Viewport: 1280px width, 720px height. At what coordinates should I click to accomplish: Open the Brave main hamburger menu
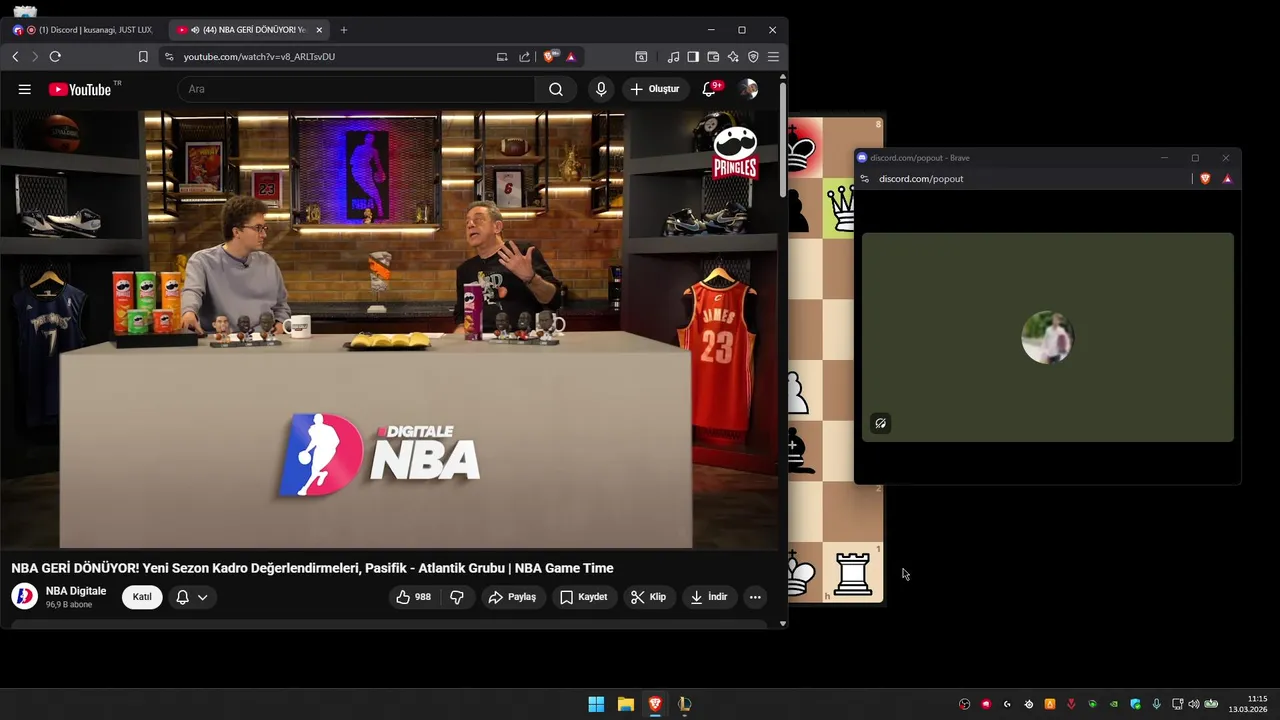pyautogui.click(x=773, y=57)
